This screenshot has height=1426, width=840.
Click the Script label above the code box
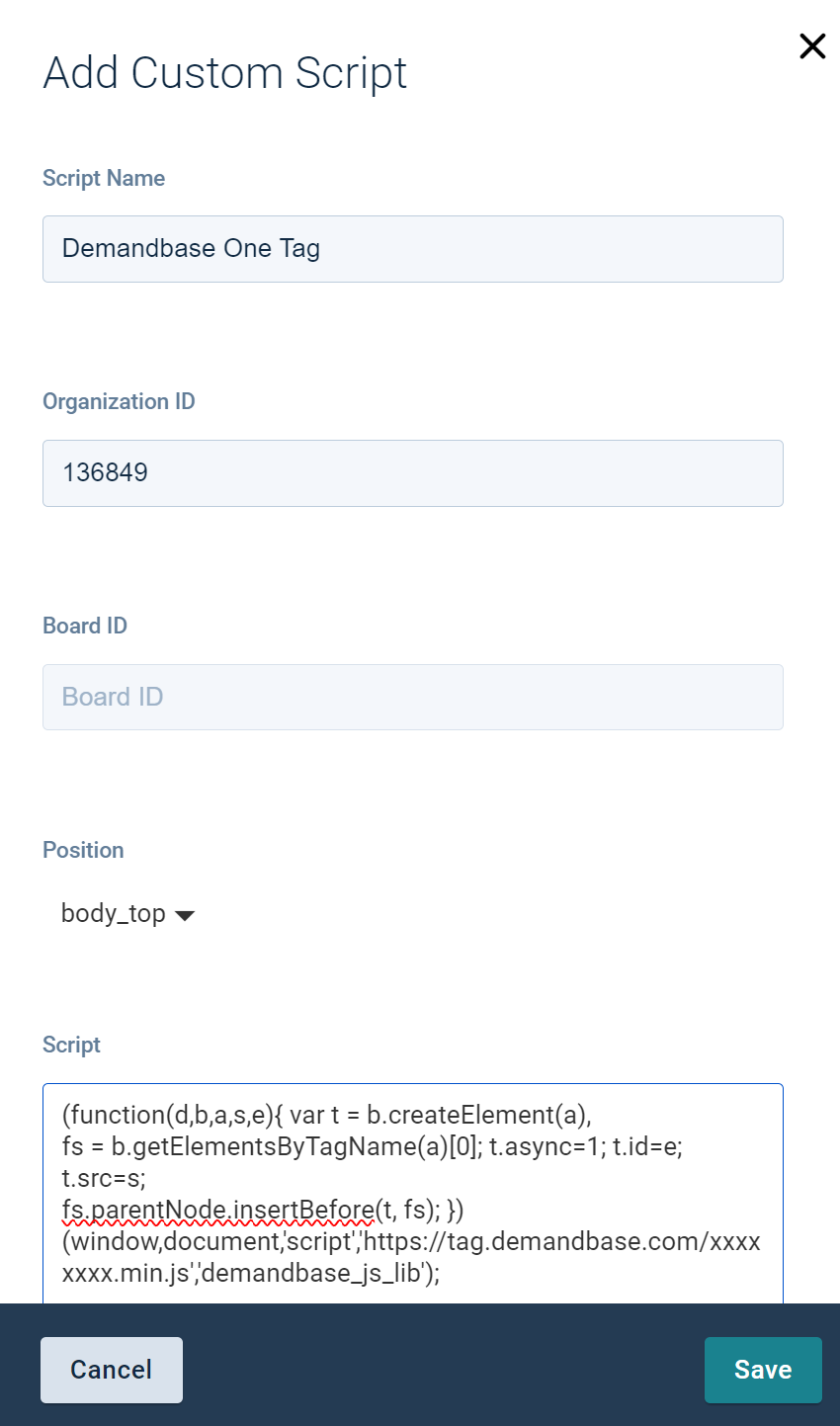[x=71, y=1046]
